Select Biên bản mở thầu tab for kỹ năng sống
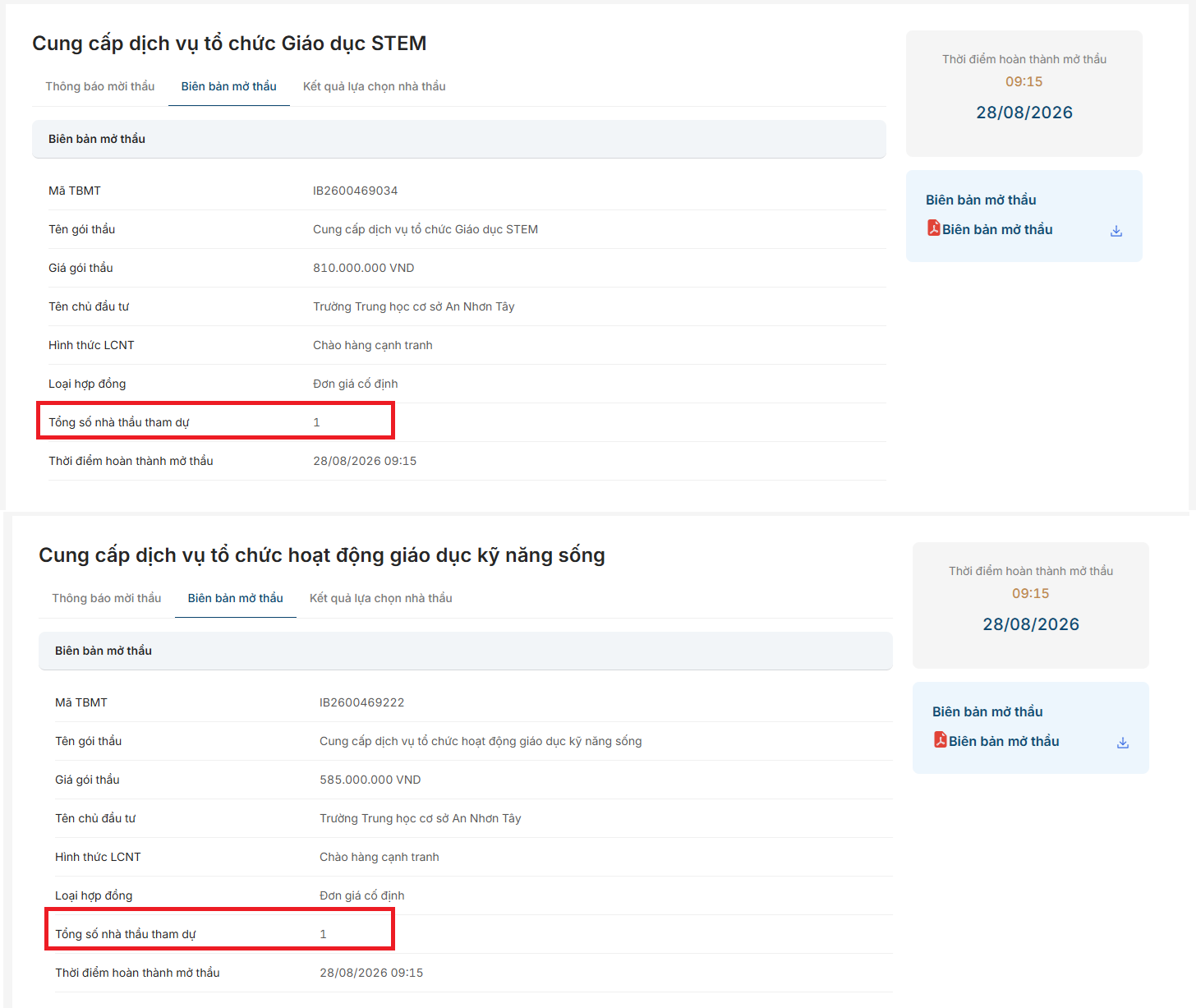 point(236,598)
